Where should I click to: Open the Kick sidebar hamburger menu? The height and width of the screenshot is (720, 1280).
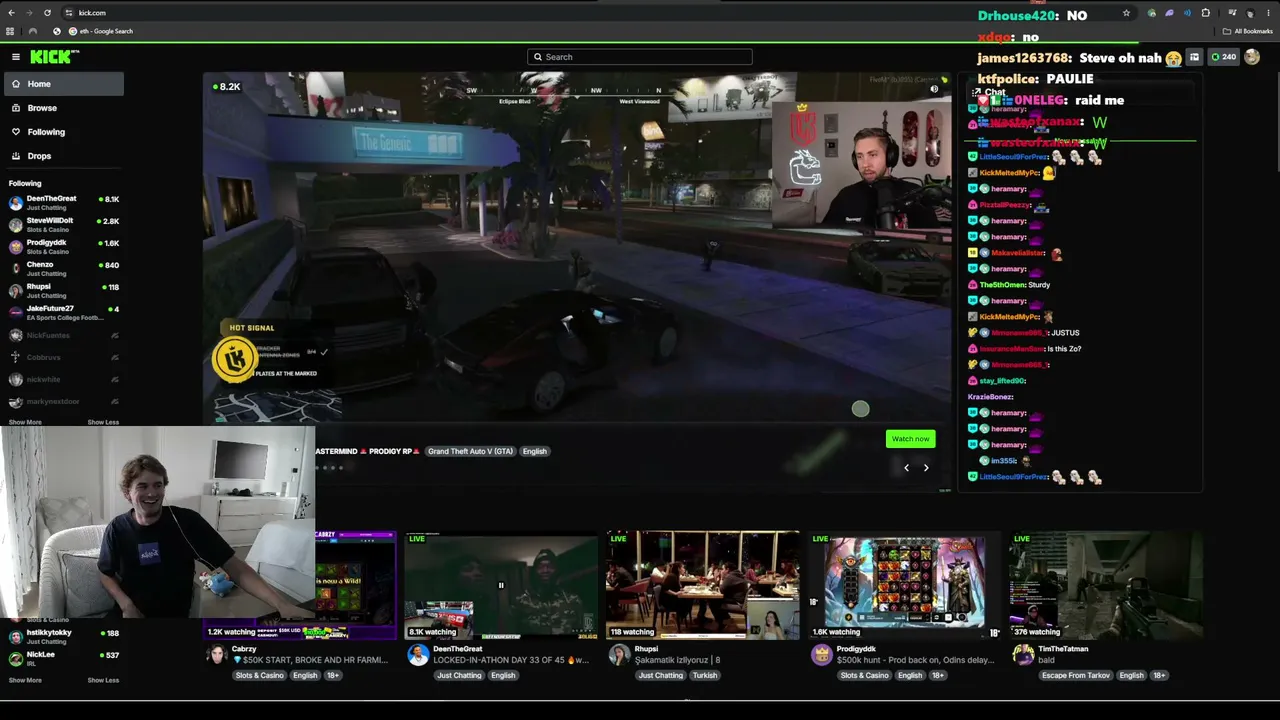[16, 57]
